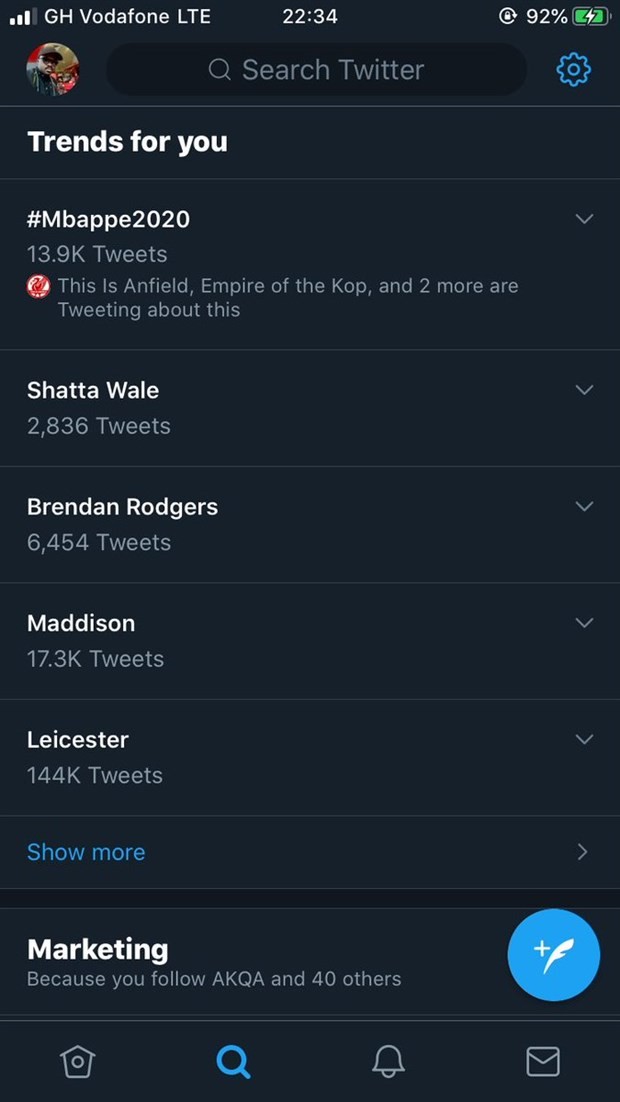Tap the This Is Anfield account icon

pos(38,287)
